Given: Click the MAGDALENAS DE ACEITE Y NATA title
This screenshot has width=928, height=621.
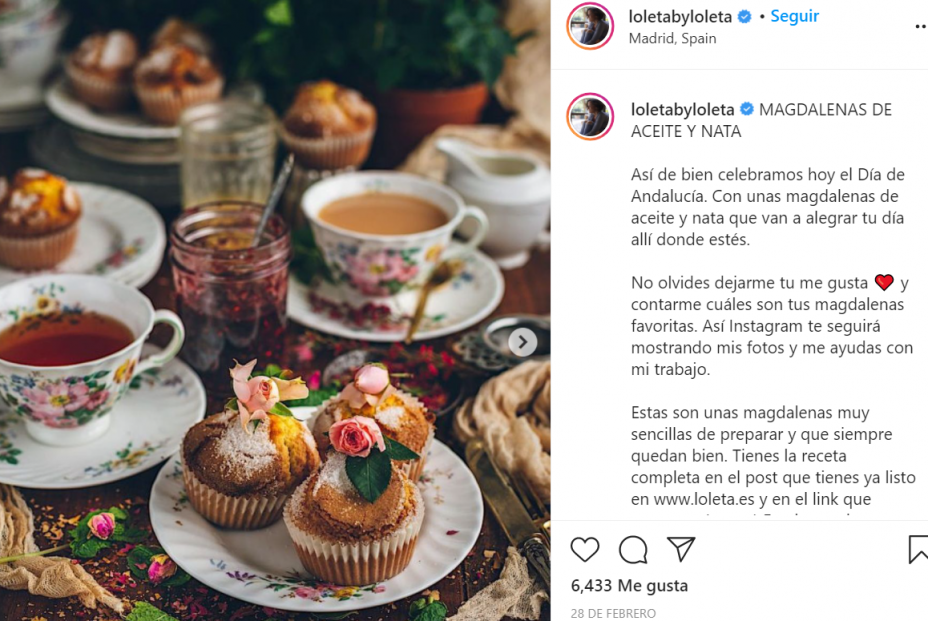Looking at the screenshot, I should tap(762, 120).
